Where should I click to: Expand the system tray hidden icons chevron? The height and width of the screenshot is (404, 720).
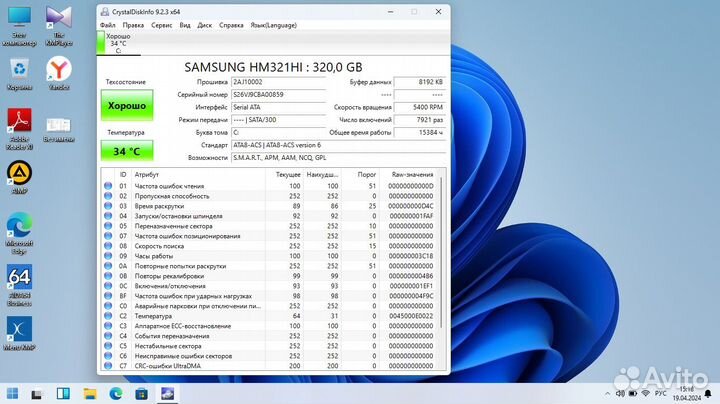pyautogui.click(x=608, y=394)
